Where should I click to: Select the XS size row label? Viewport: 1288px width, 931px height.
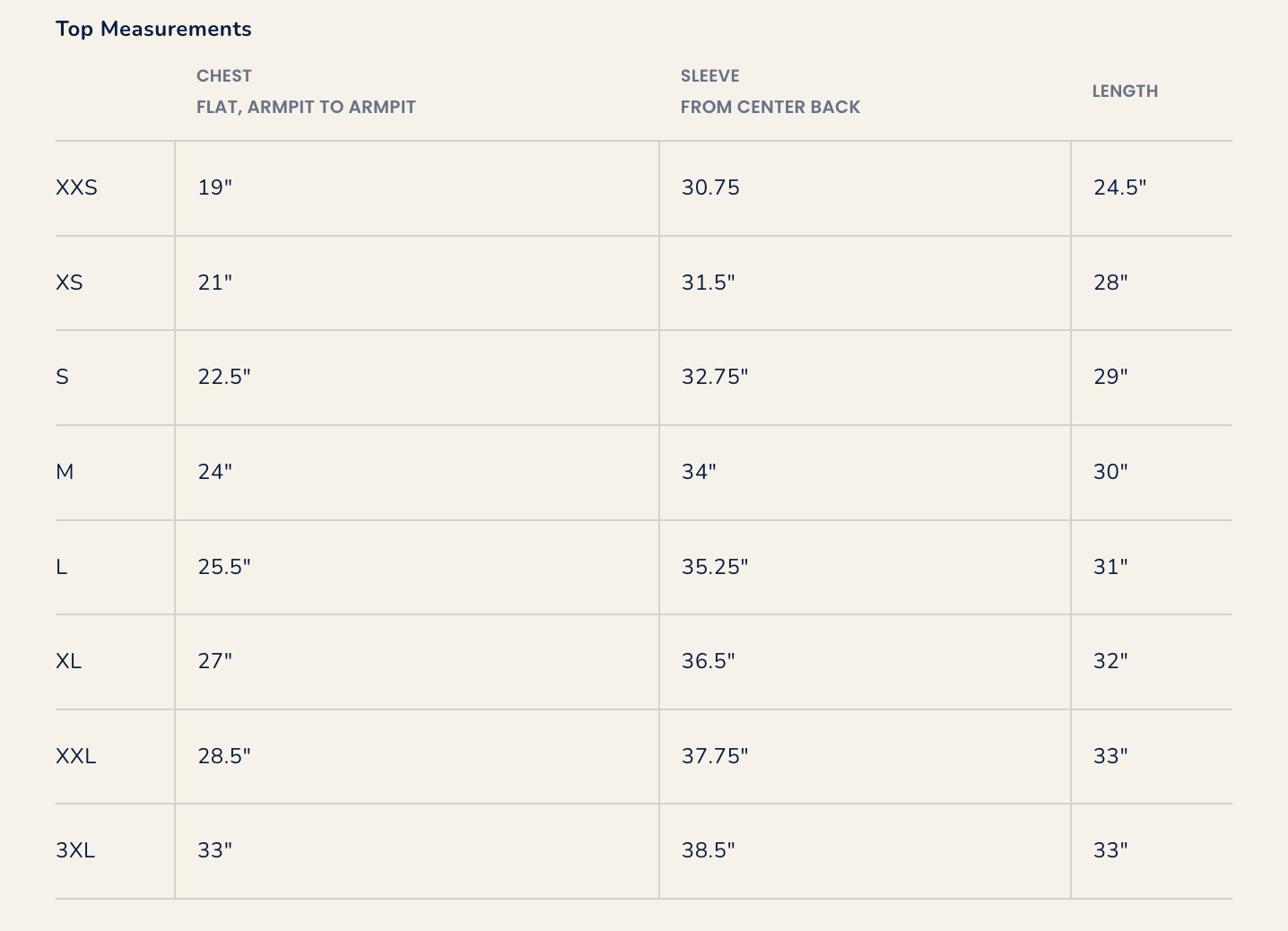tap(69, 283)
